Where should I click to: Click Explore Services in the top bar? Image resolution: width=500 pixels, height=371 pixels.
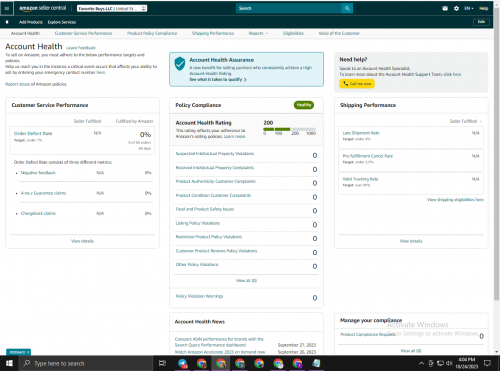click(62, 22)
